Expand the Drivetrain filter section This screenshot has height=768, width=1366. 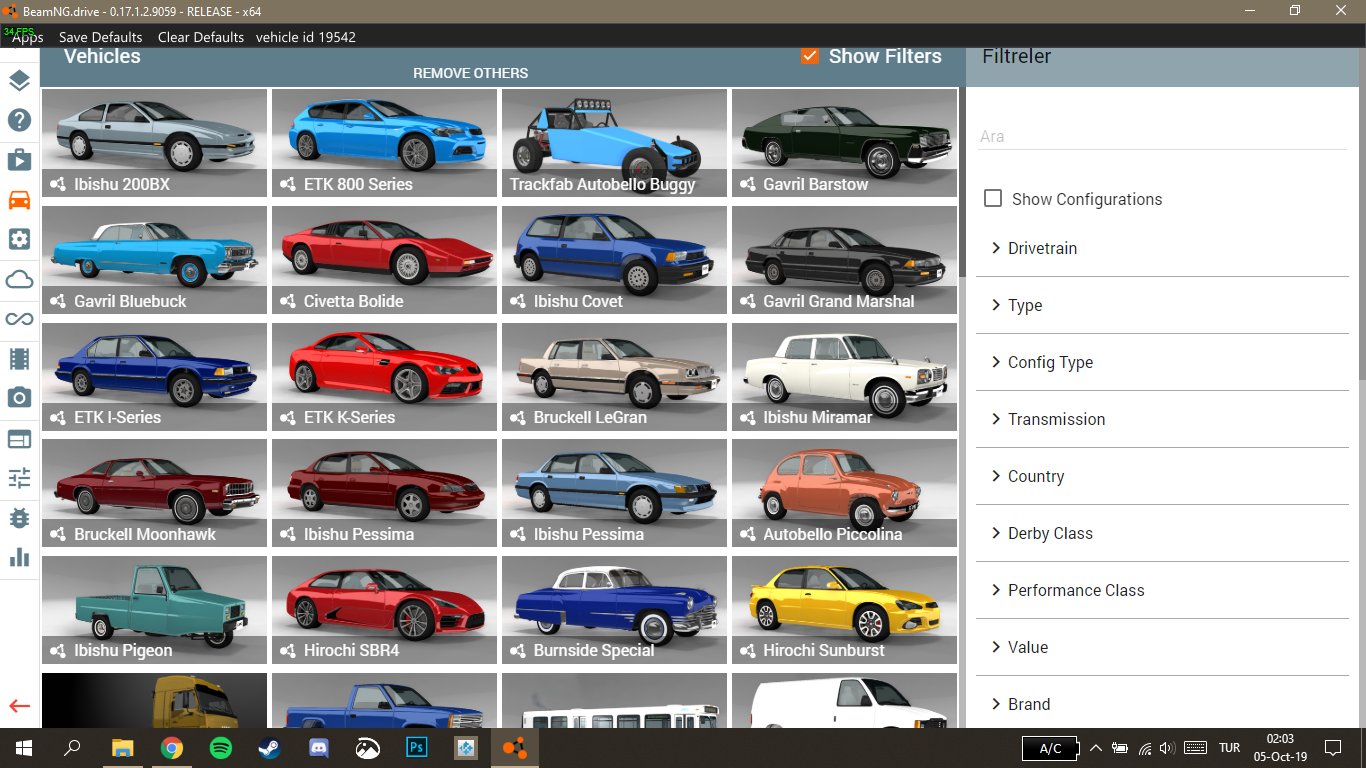(1042, 248)
